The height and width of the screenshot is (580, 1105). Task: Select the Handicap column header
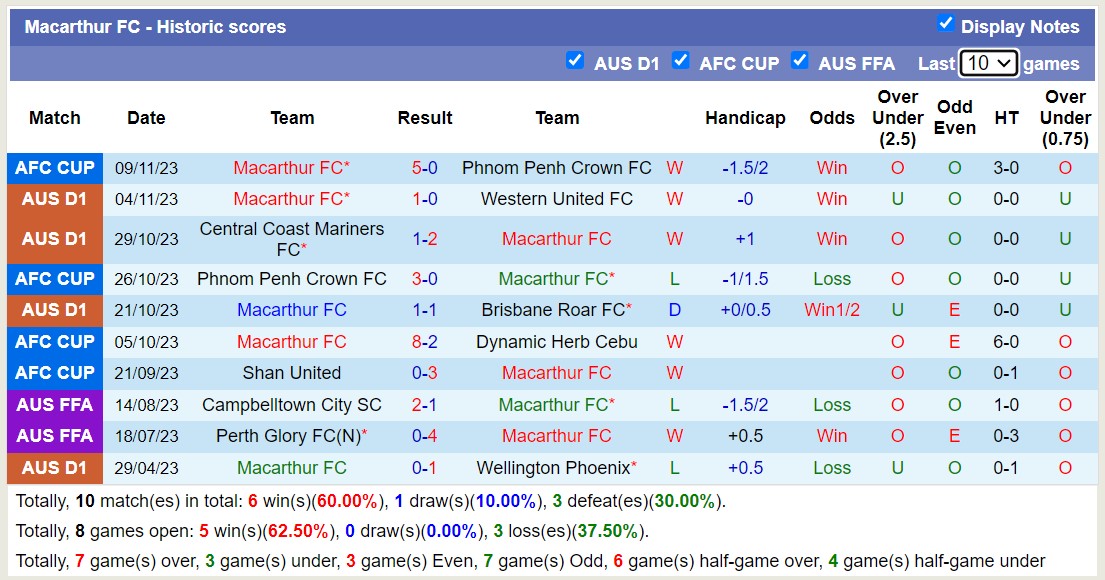746,118
